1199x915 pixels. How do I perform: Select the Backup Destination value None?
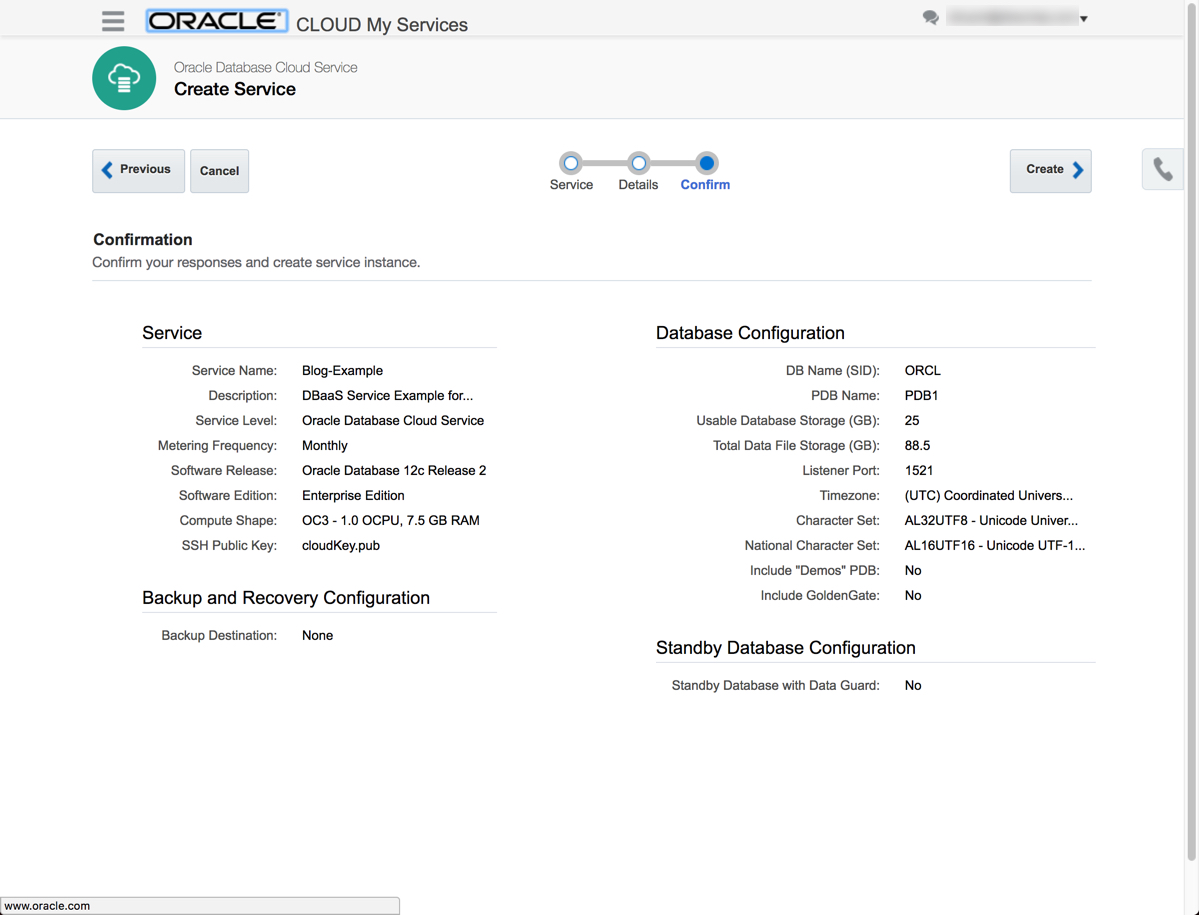317,636
